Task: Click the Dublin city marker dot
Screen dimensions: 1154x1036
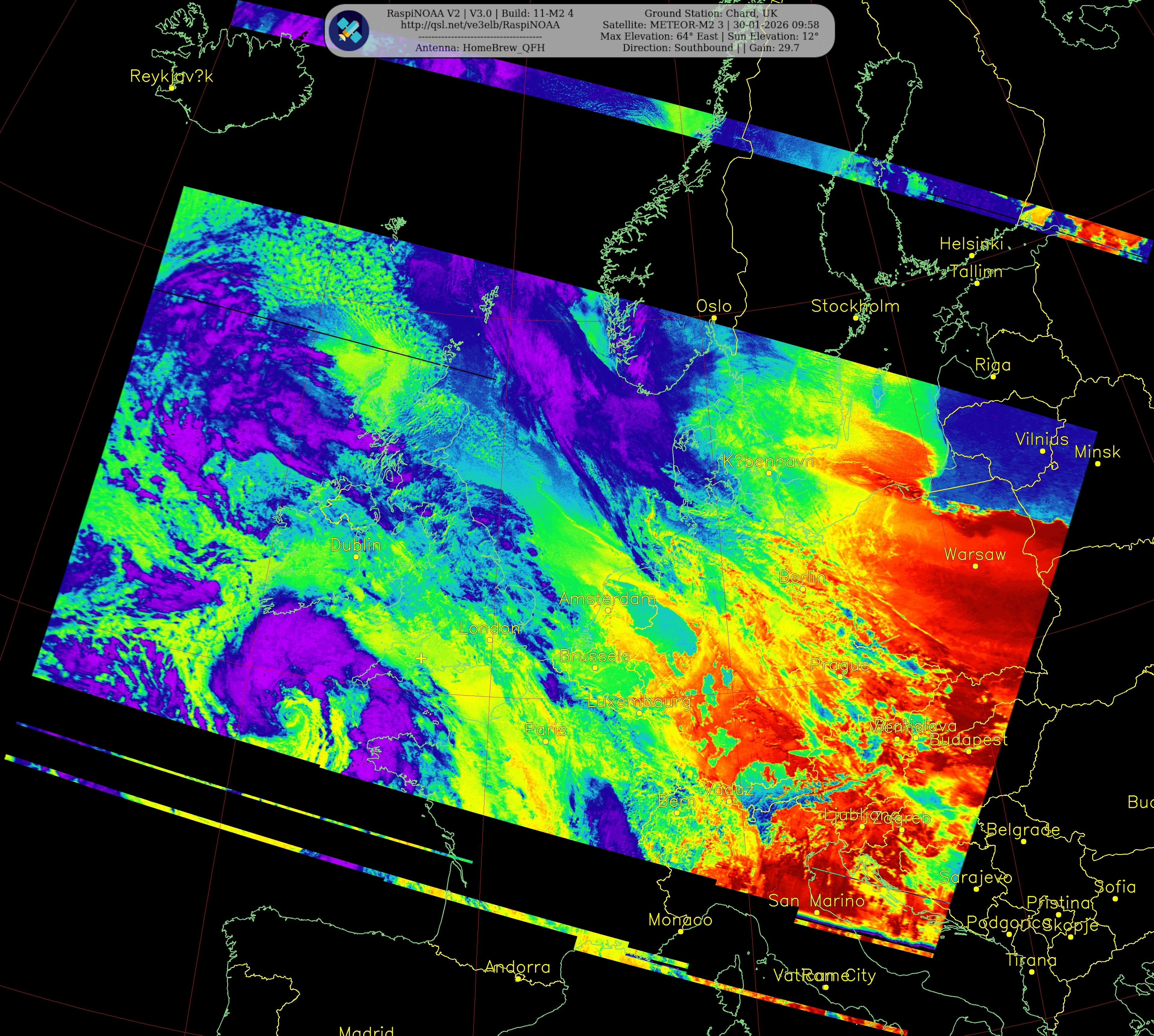Action: coord(356,557)
